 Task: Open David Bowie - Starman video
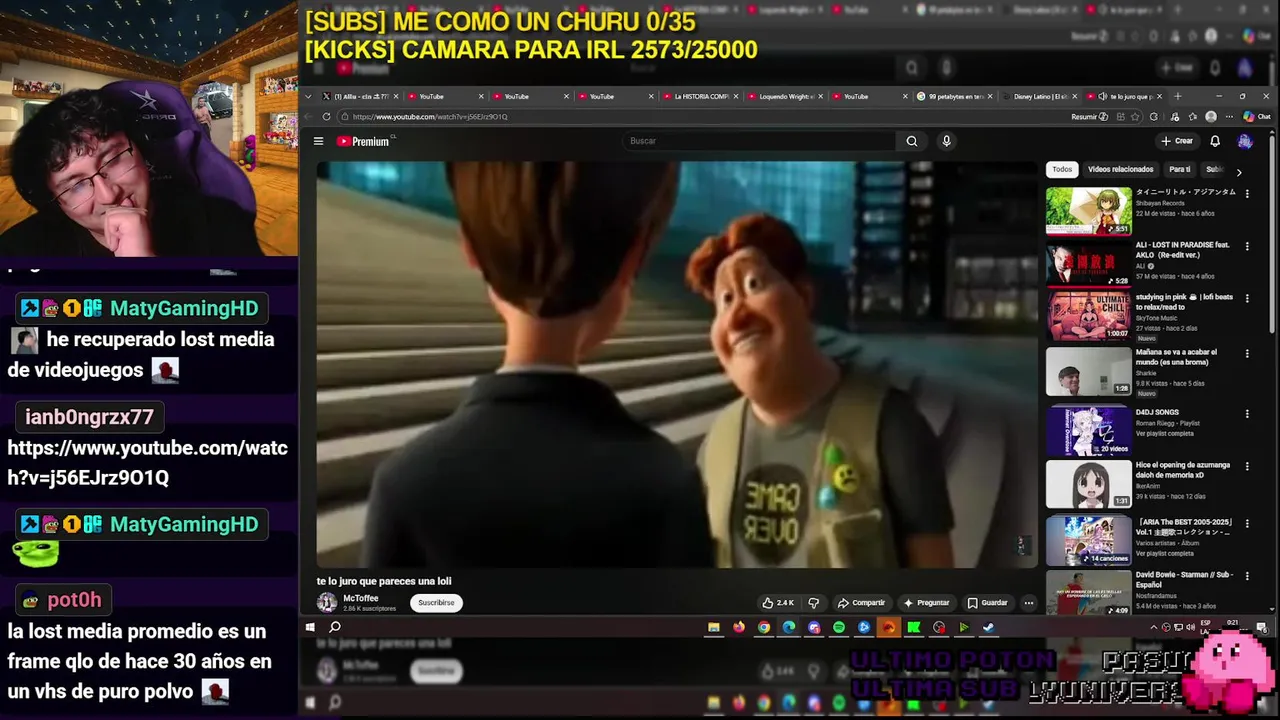point(1089,592)
